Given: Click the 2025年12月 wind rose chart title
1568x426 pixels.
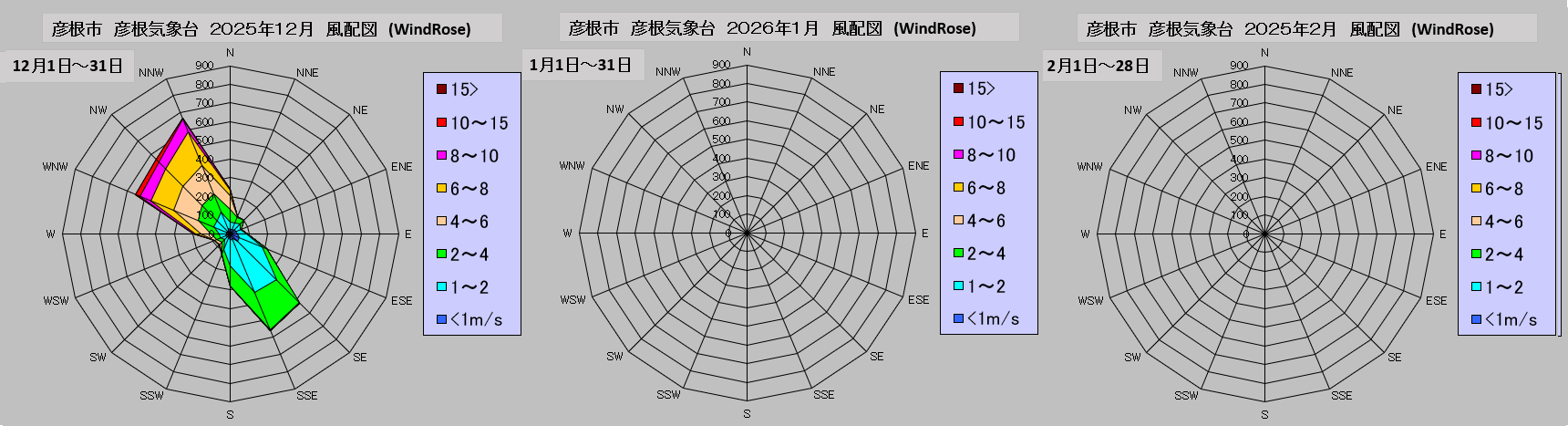Looking at the screenshot, I should (x=262, y=28).
